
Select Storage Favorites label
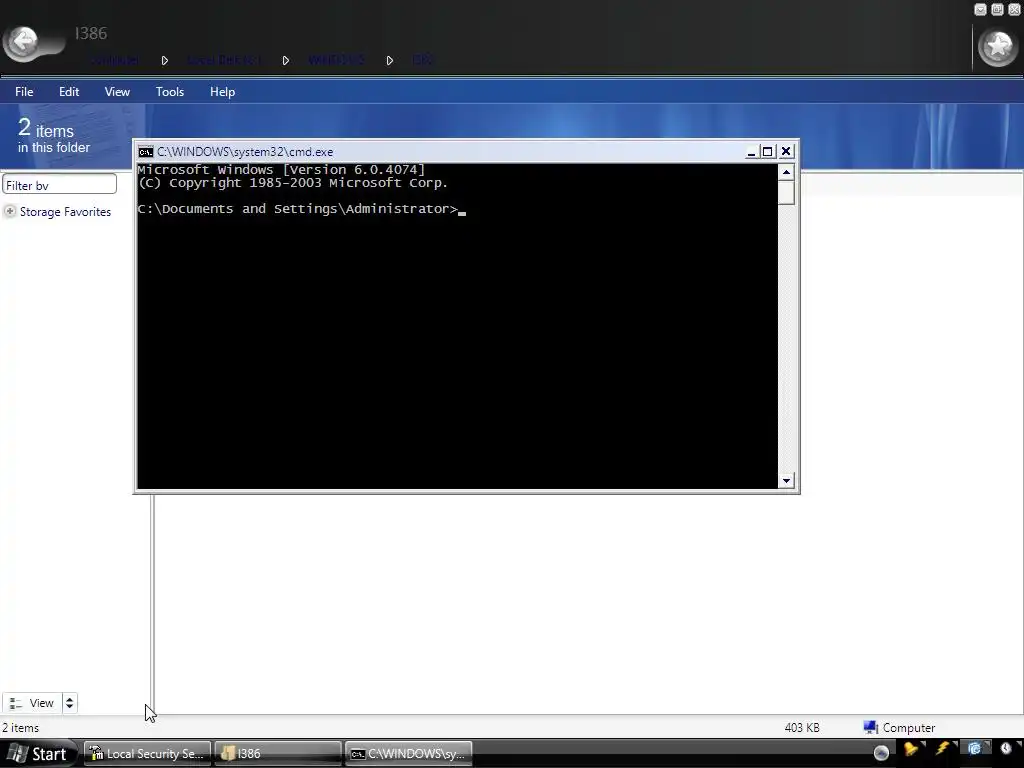point(65,212)
